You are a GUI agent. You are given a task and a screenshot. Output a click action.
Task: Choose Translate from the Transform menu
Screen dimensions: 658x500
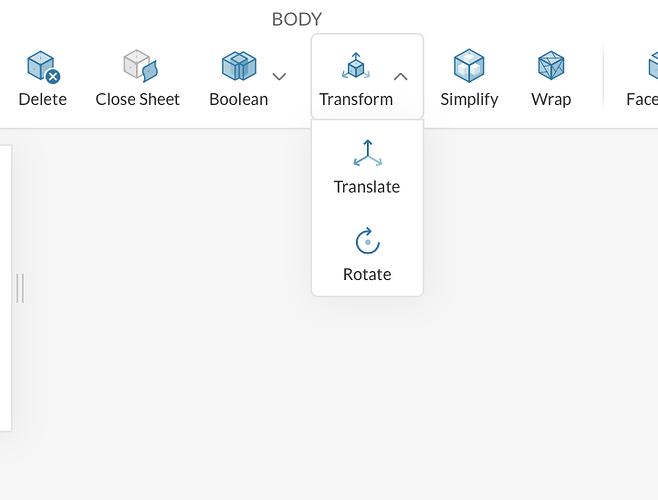click(367, 187)
